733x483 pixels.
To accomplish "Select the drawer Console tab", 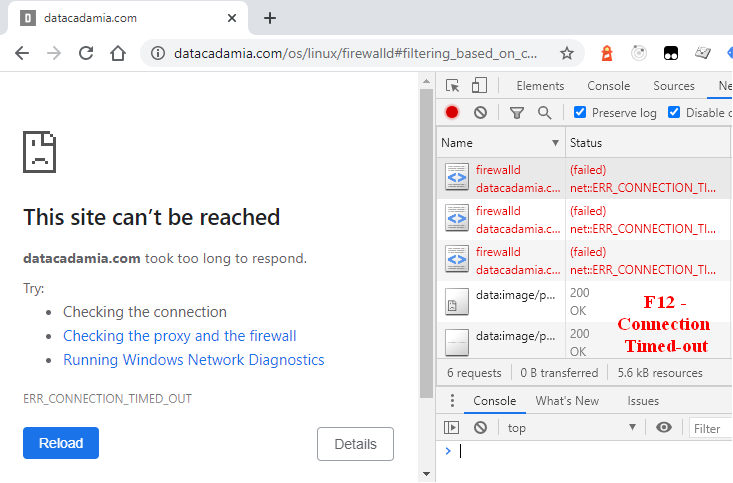I will click(x=495, y=401).
